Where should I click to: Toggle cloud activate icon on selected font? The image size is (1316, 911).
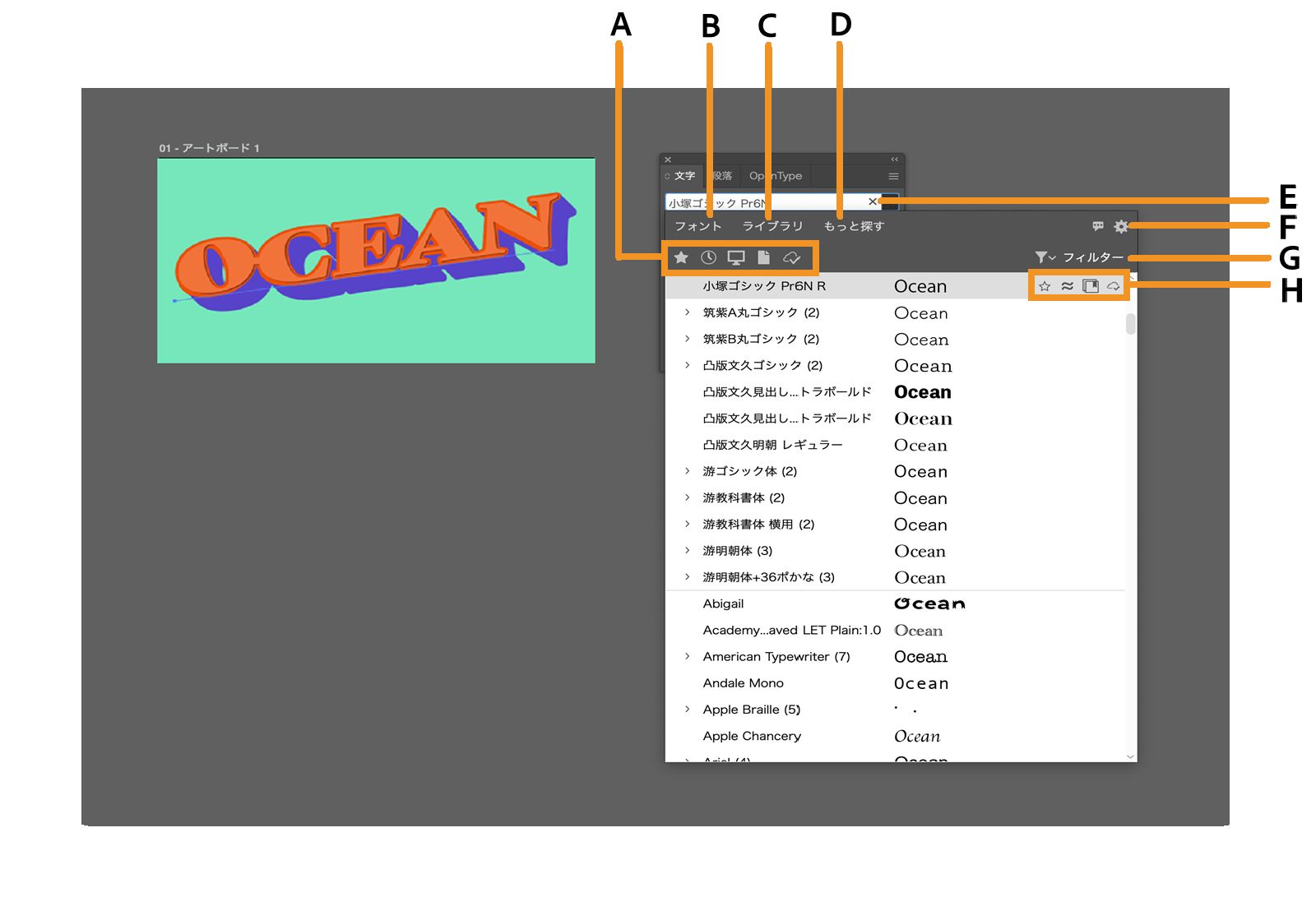(1114, 286)
